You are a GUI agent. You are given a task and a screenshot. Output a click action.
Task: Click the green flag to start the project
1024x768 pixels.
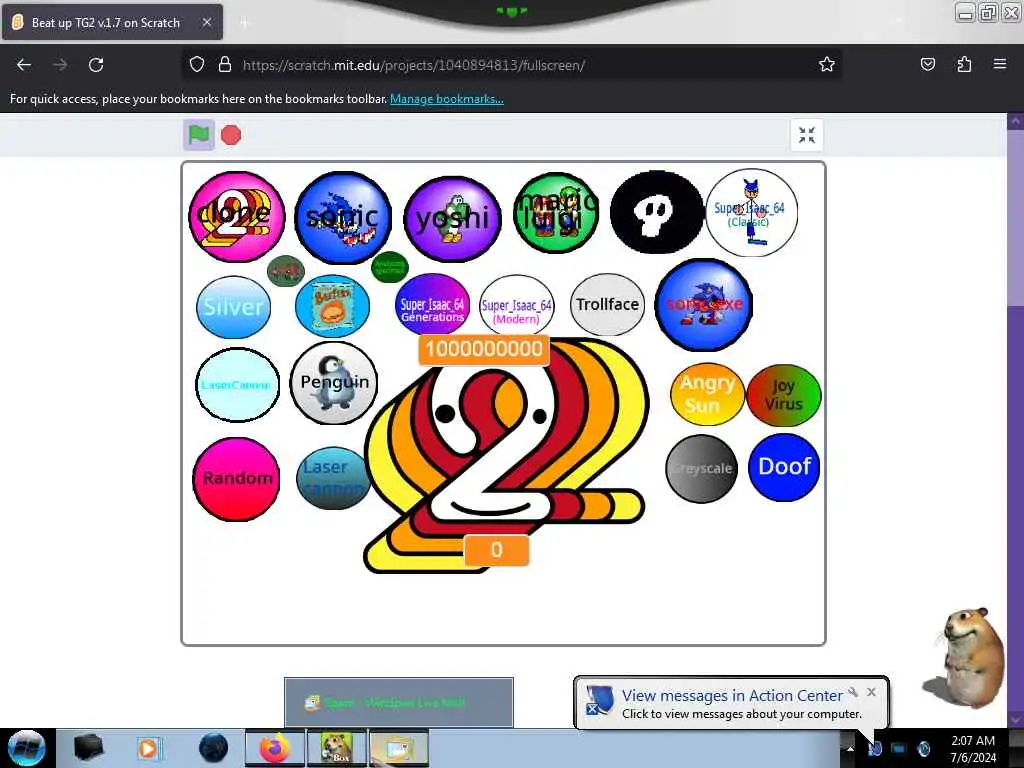tap(199, 135)
